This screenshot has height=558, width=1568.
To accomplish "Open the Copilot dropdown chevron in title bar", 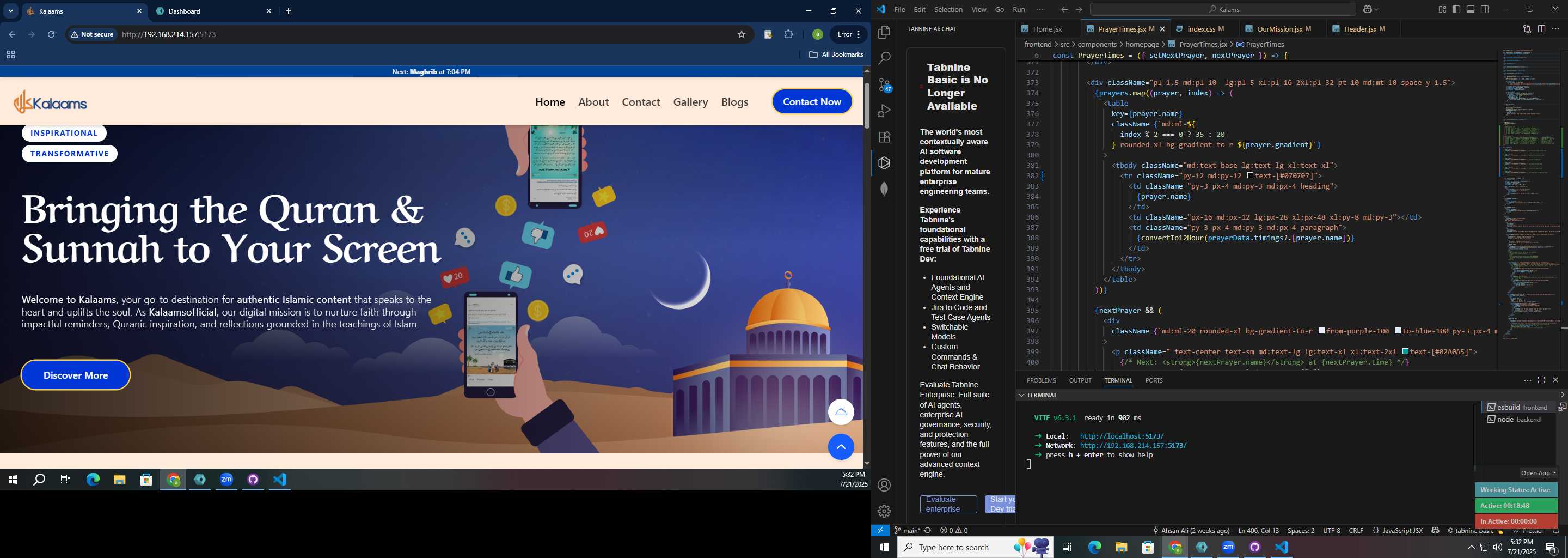I will 1377,10.
